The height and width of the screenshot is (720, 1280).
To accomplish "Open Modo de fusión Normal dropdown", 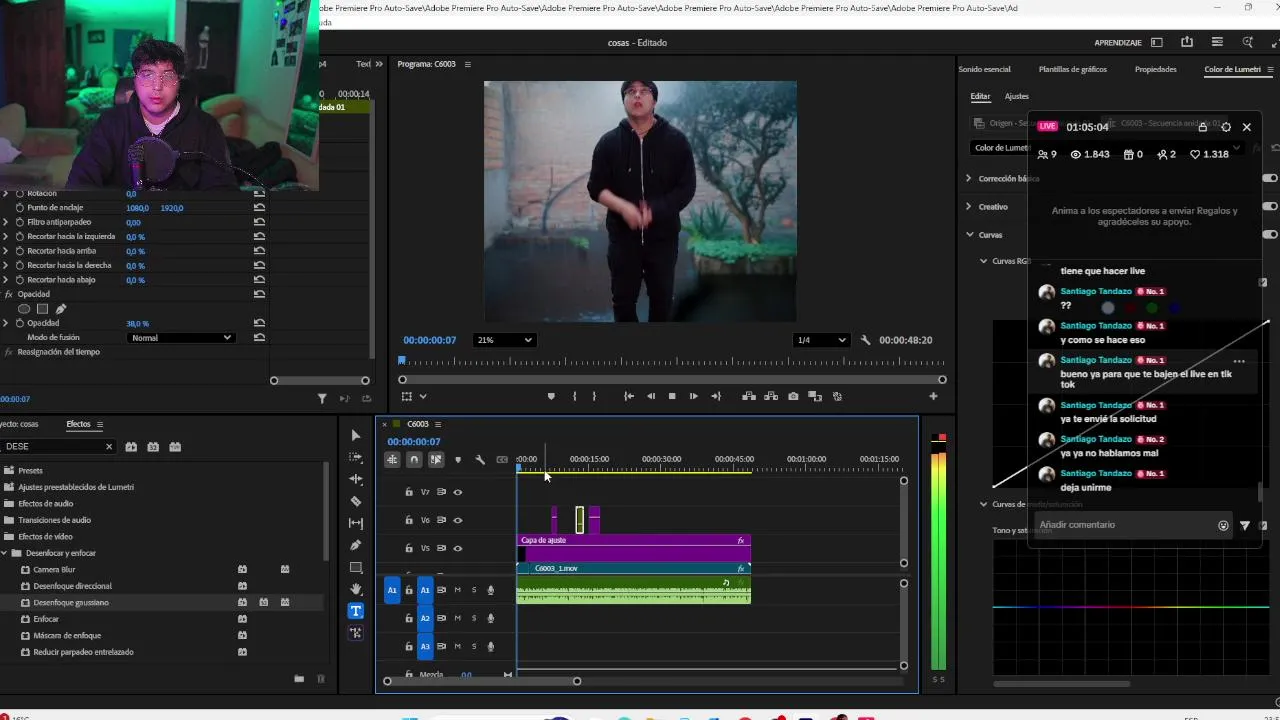I will coord(182,338).
